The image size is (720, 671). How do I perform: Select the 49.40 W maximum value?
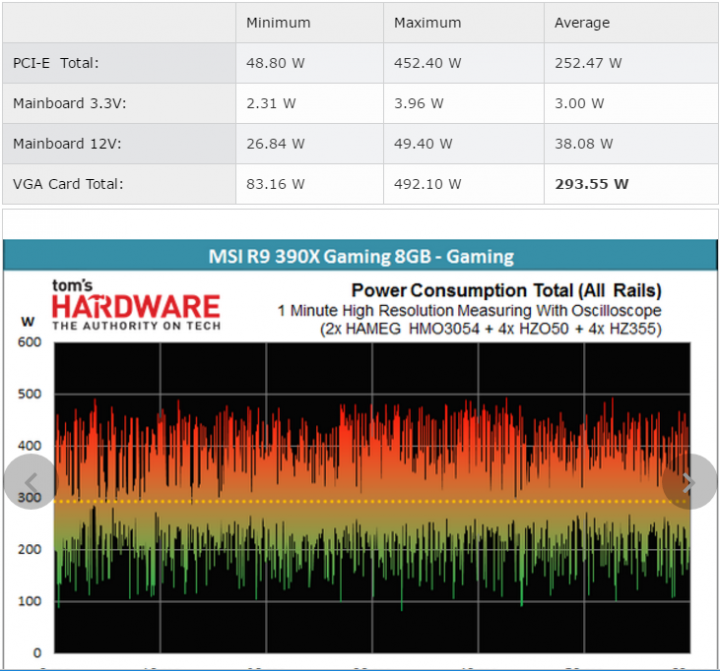(x=423, y=144)
